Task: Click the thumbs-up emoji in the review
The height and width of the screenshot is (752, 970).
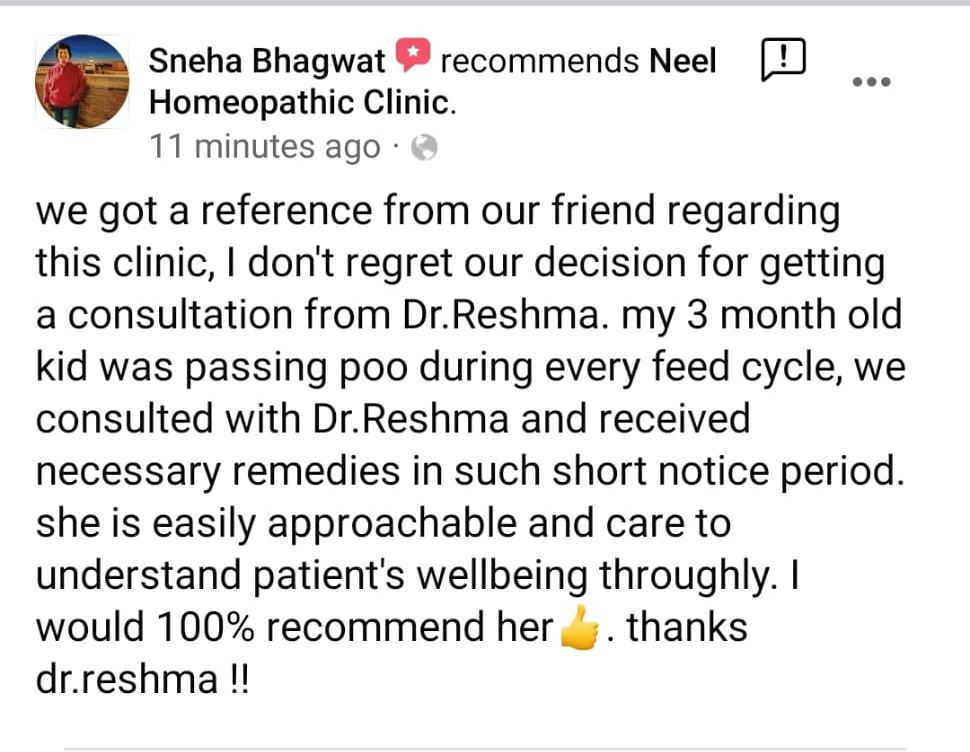Action: [x=580, y=629]
